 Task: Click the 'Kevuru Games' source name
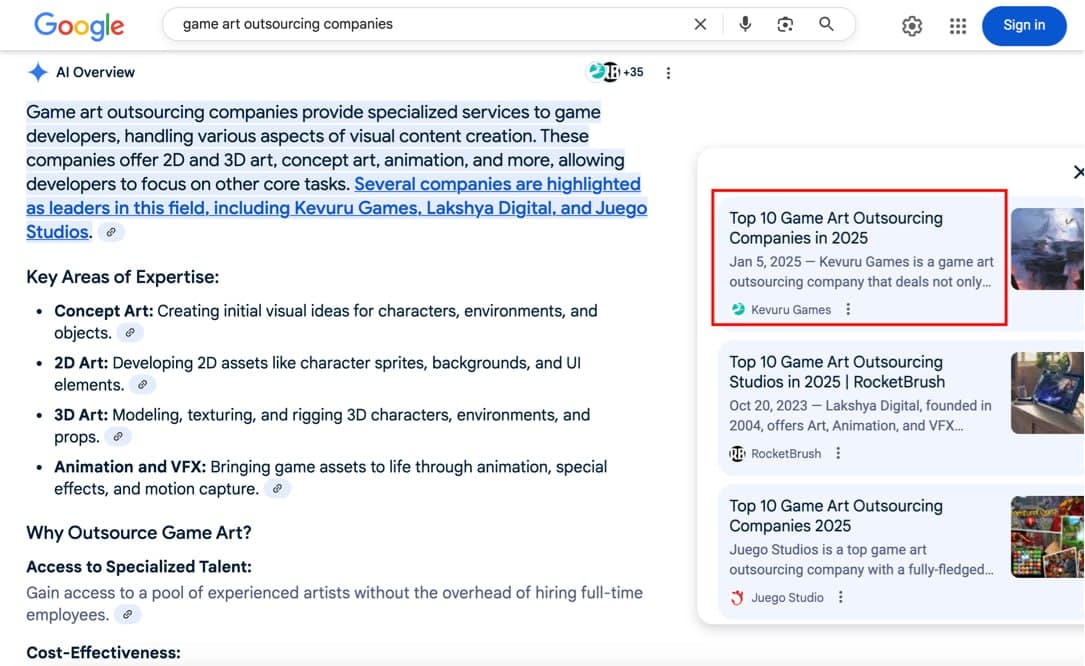tap(791, 309)
